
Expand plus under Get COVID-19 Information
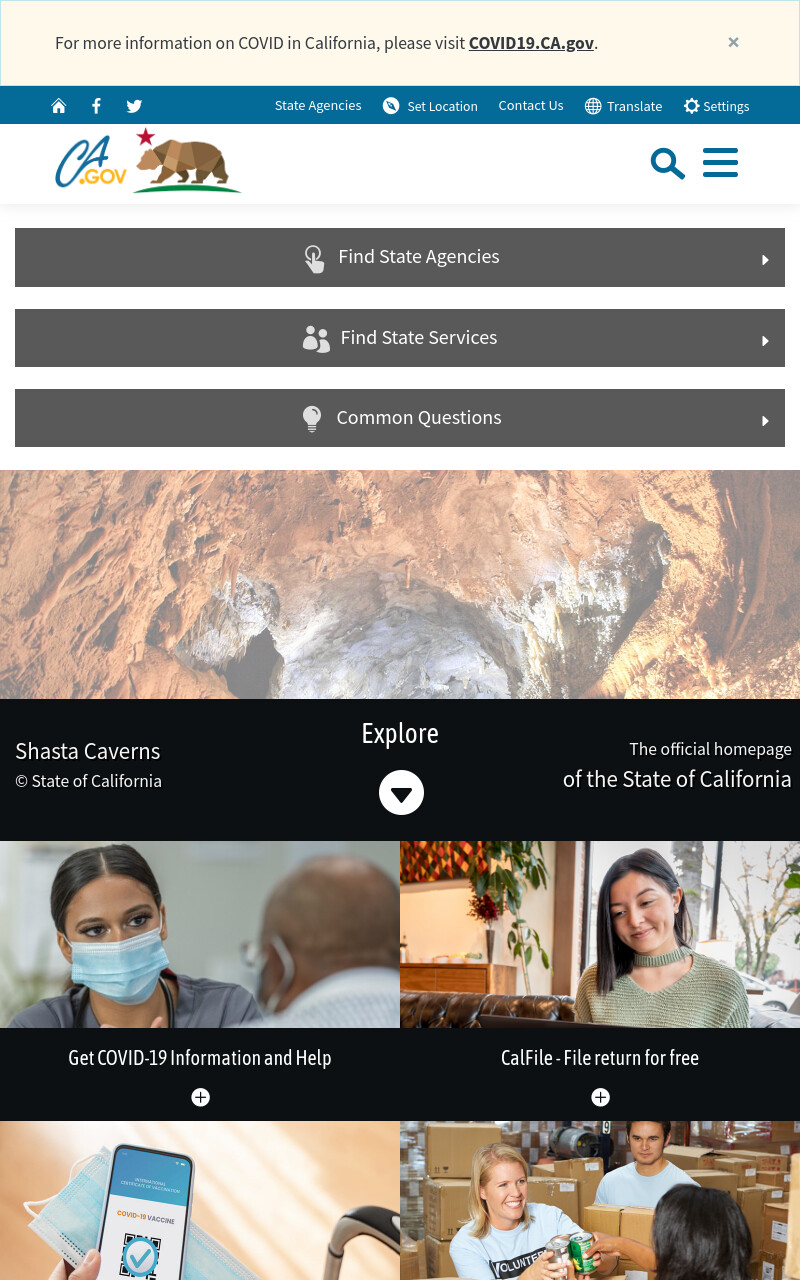coord(200,1098)
